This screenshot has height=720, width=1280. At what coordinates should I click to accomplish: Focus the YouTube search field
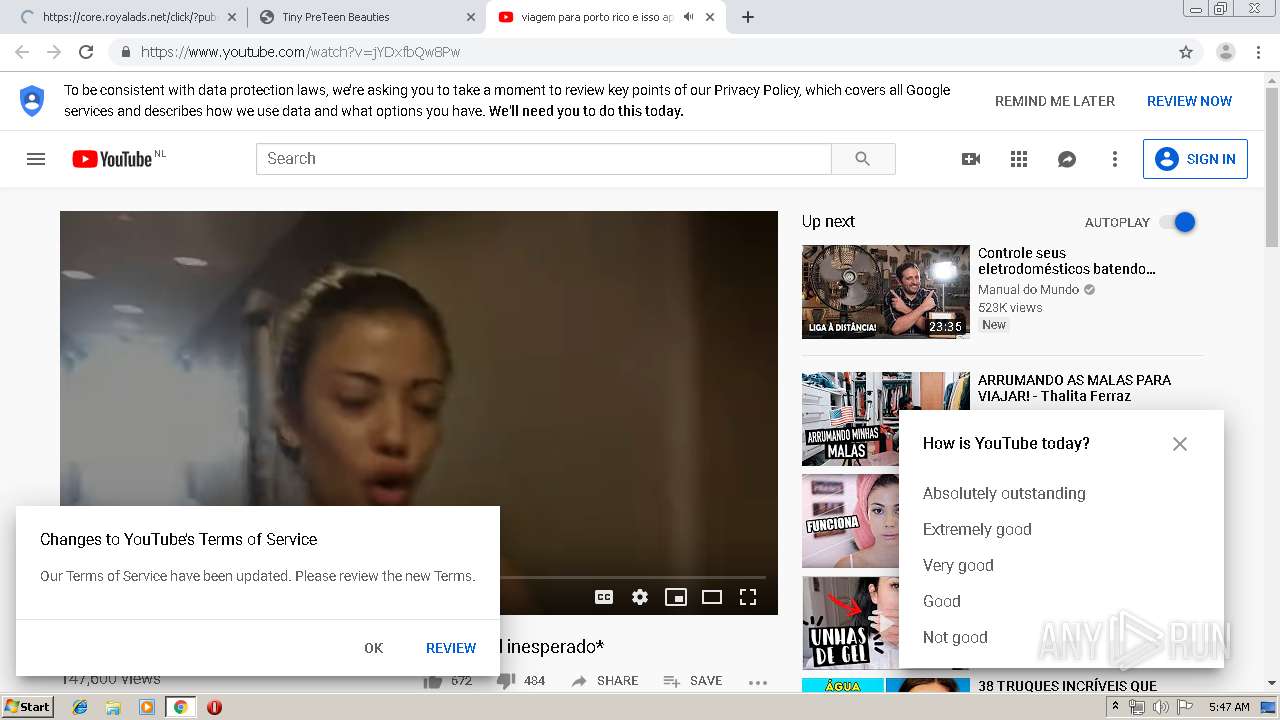(544, 159)
